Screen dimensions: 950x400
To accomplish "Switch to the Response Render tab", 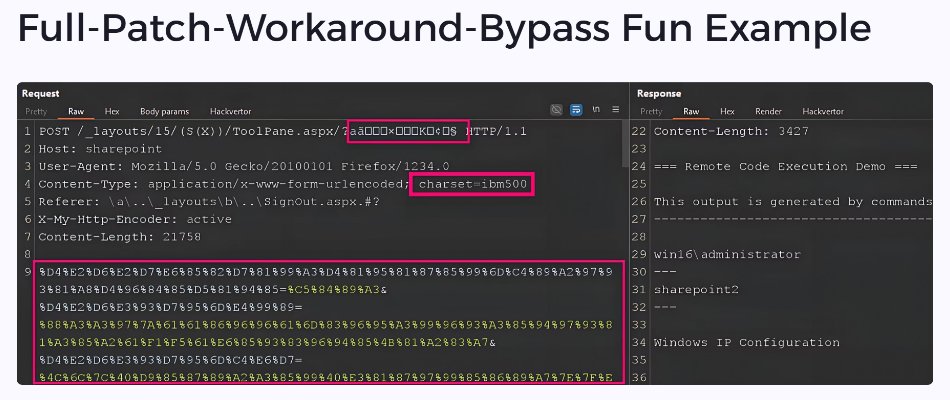I will (768, 112).
